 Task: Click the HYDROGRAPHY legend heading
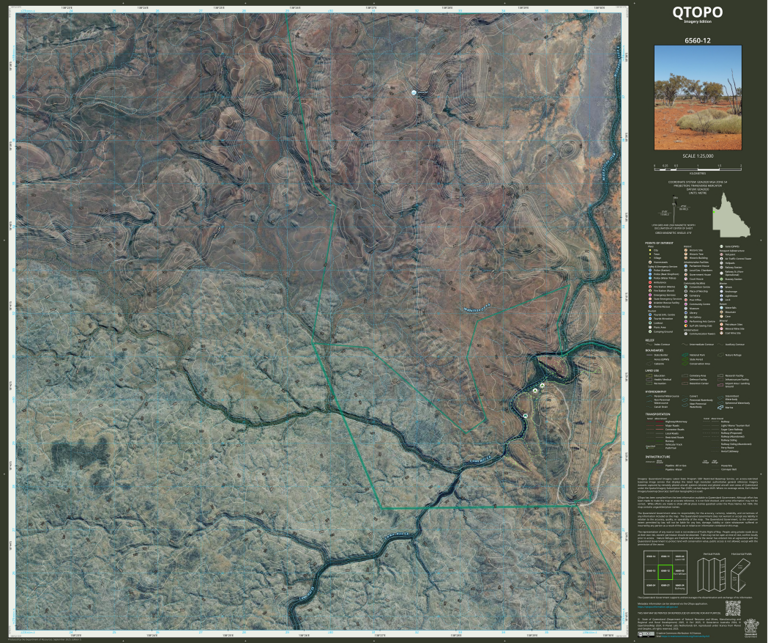click(656, 392)
